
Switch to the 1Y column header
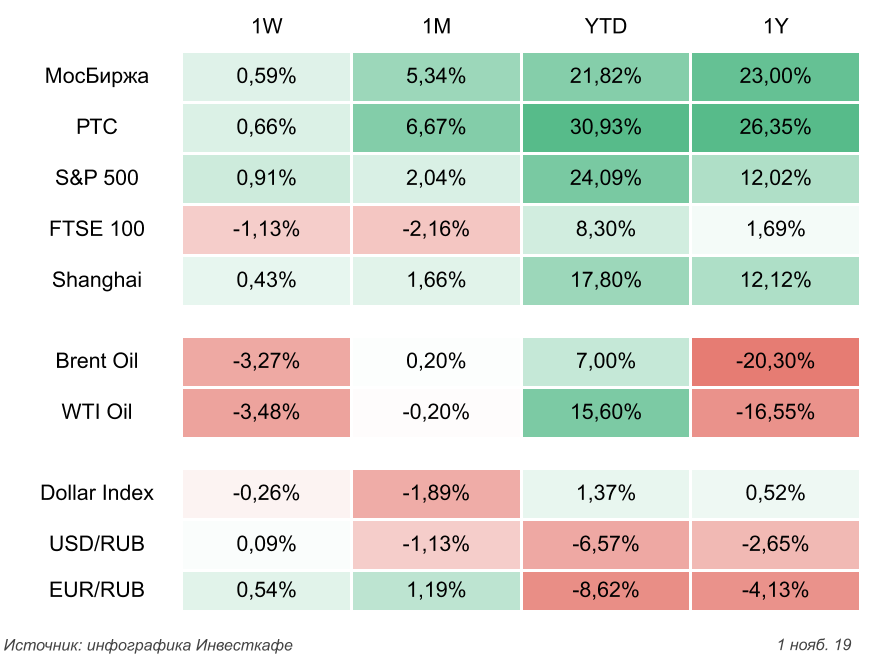click(x=775, y=27)
